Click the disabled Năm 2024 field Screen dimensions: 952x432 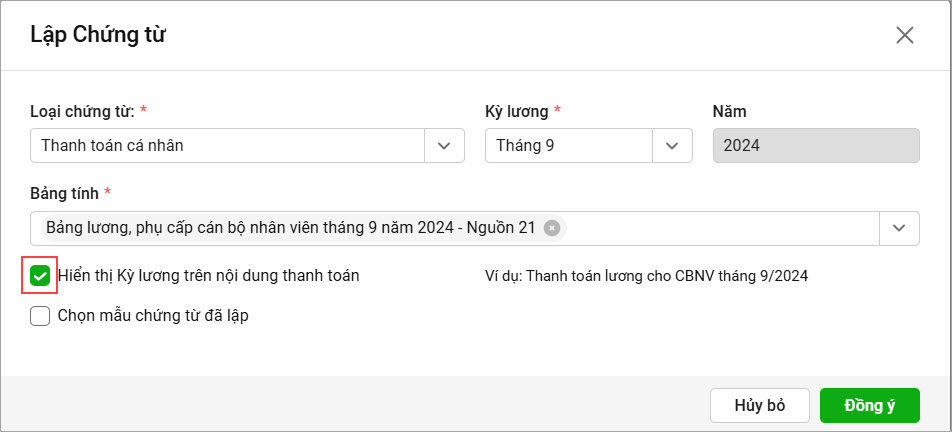tap(816, 146)
